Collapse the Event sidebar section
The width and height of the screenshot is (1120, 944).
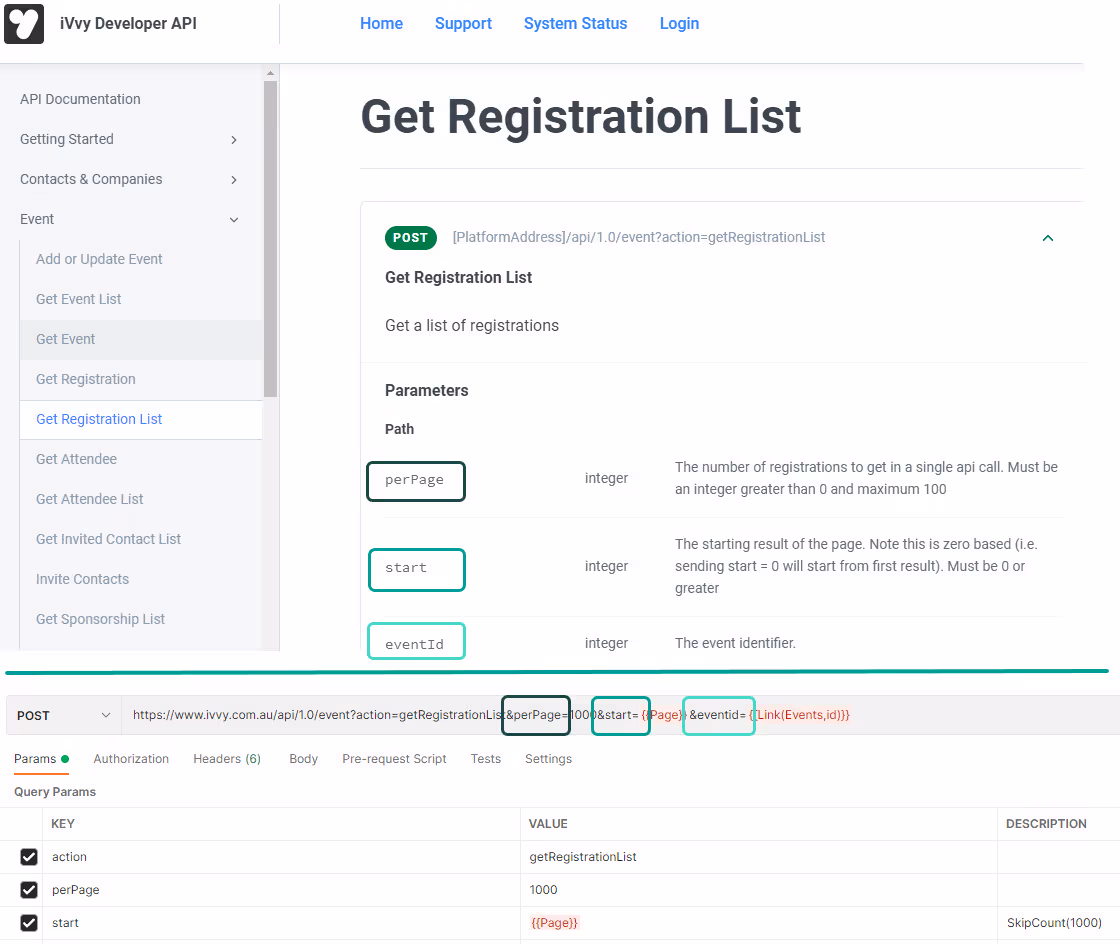(233, 220)
